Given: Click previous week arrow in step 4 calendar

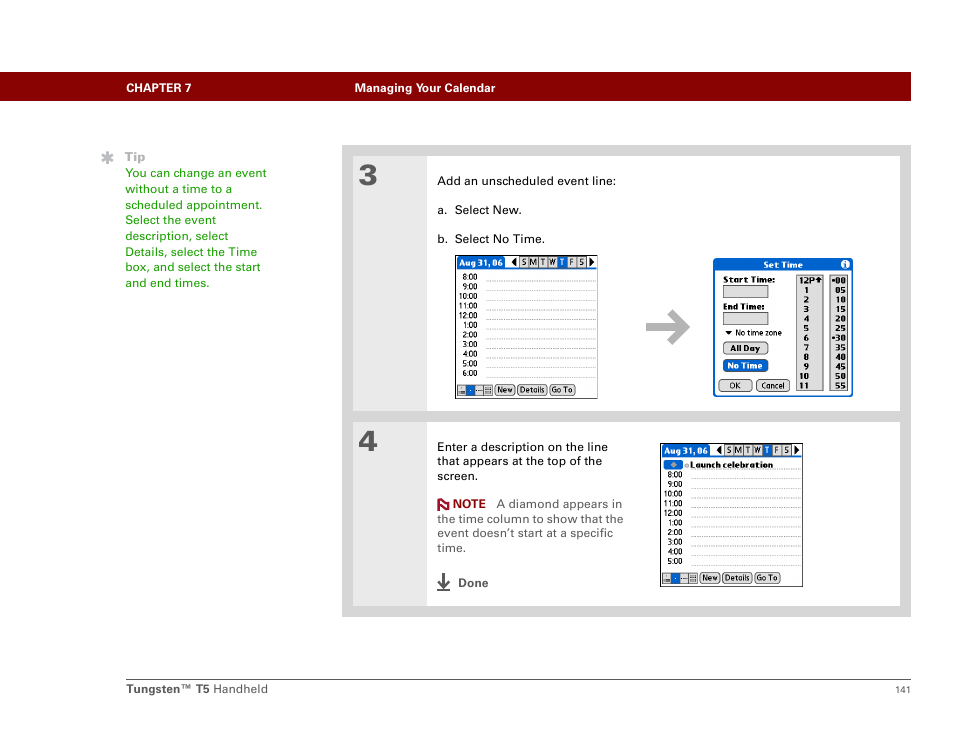Looking at the screenshot, I should point(719,450).
